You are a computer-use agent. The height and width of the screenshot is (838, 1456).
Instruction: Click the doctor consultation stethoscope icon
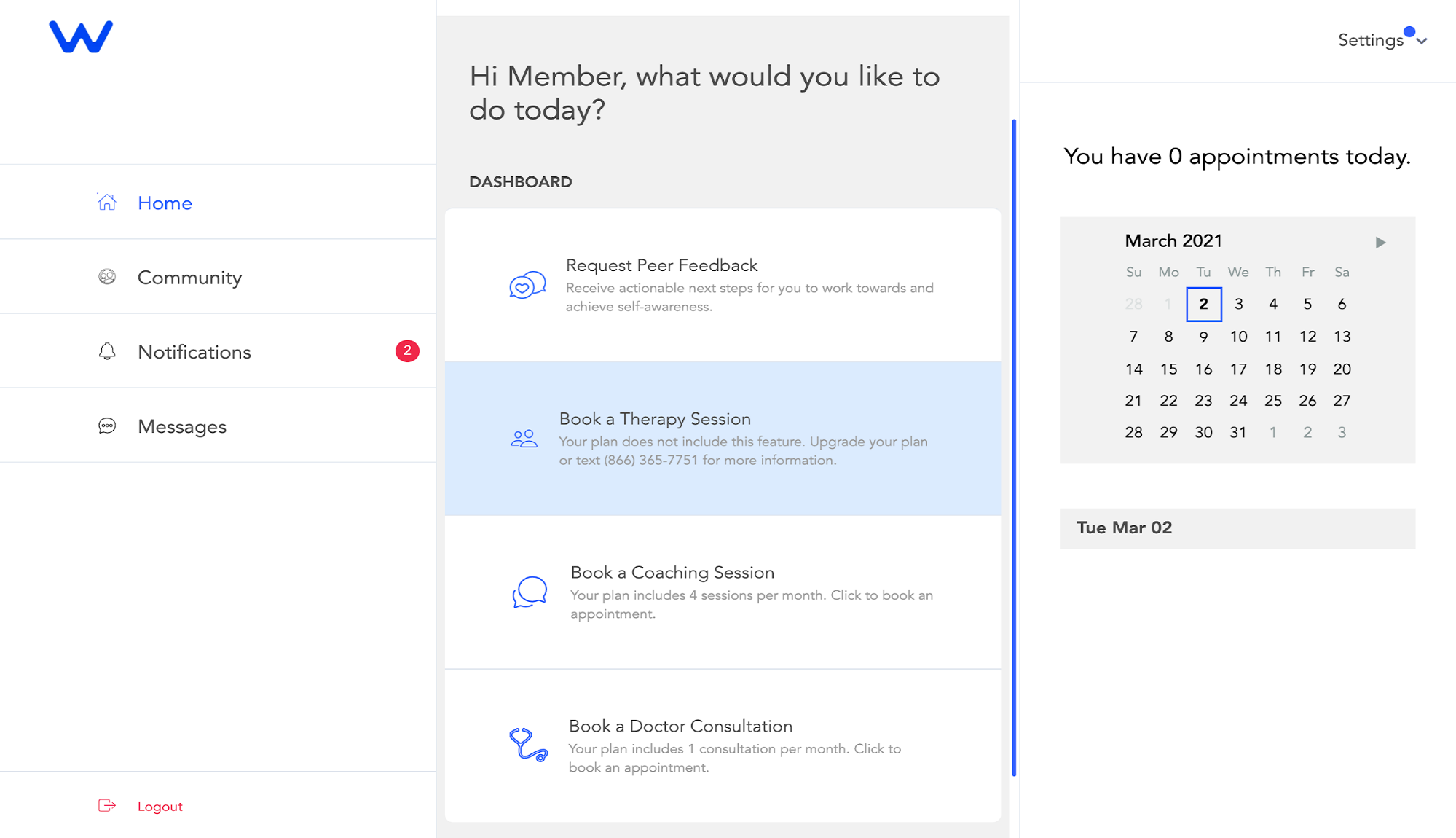coord(528,745)
